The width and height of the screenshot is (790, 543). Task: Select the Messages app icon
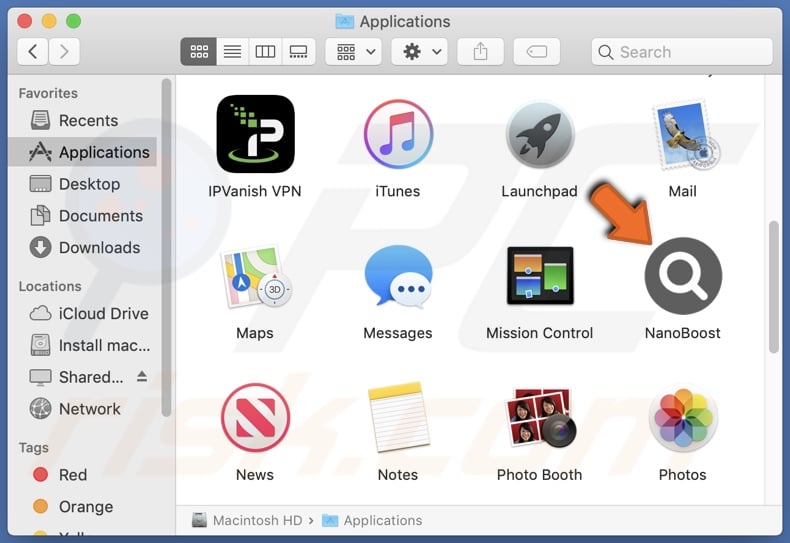pos(398,277)
